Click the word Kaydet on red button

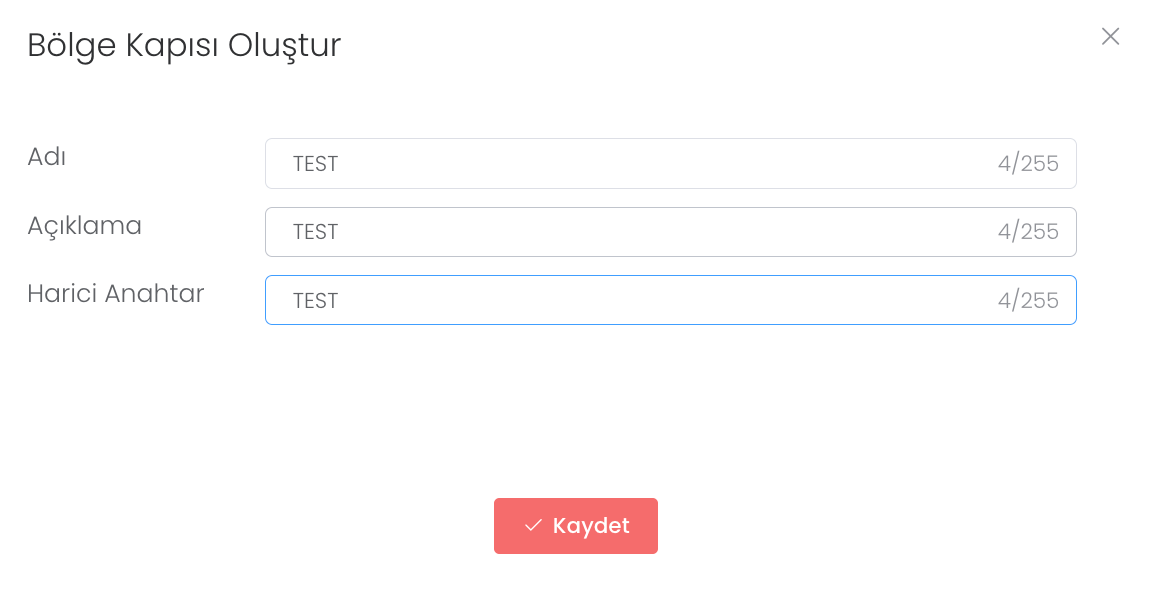[591, 526]
